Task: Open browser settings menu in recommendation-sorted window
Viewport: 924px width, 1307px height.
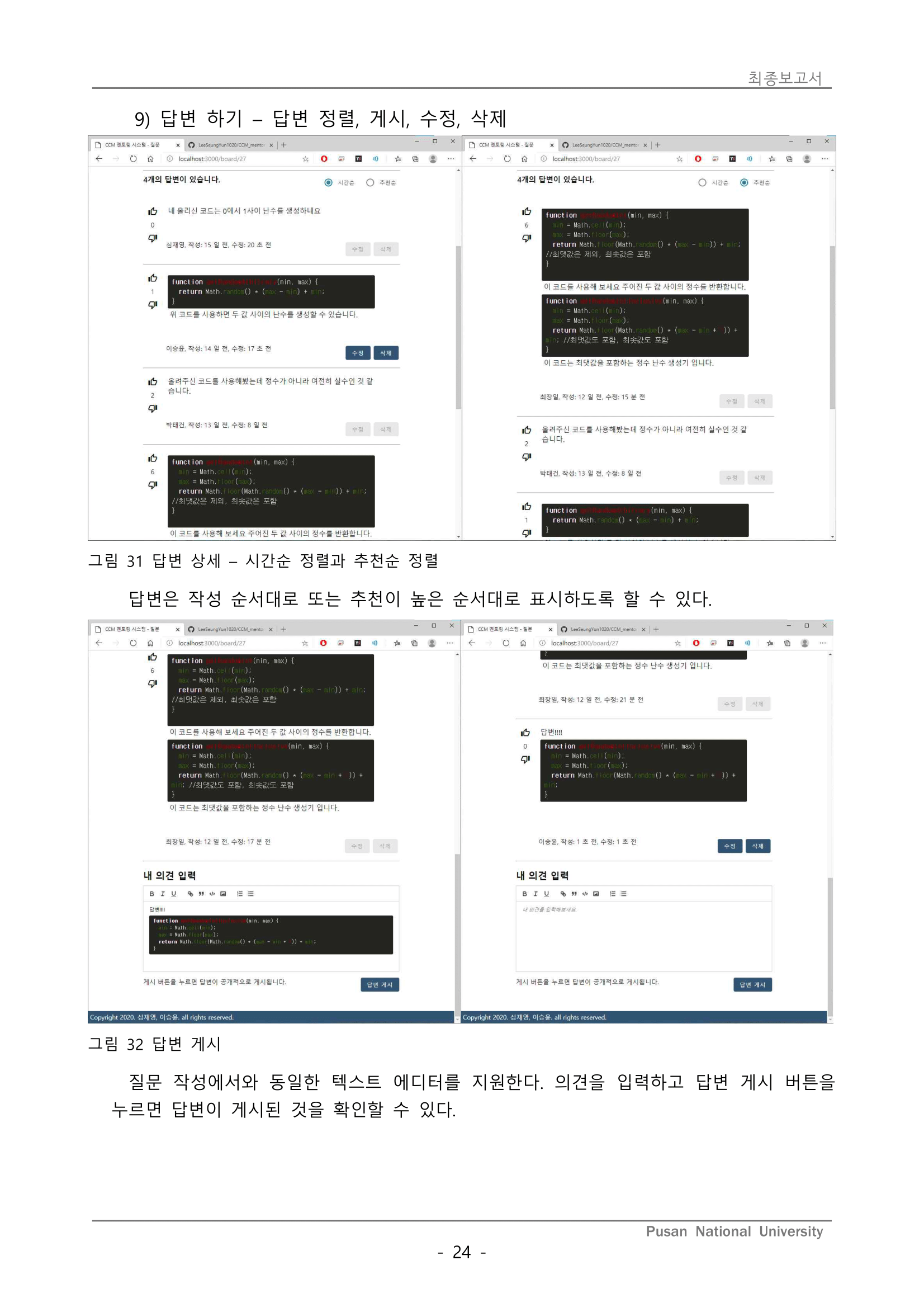Action: [x=825, y=159]
